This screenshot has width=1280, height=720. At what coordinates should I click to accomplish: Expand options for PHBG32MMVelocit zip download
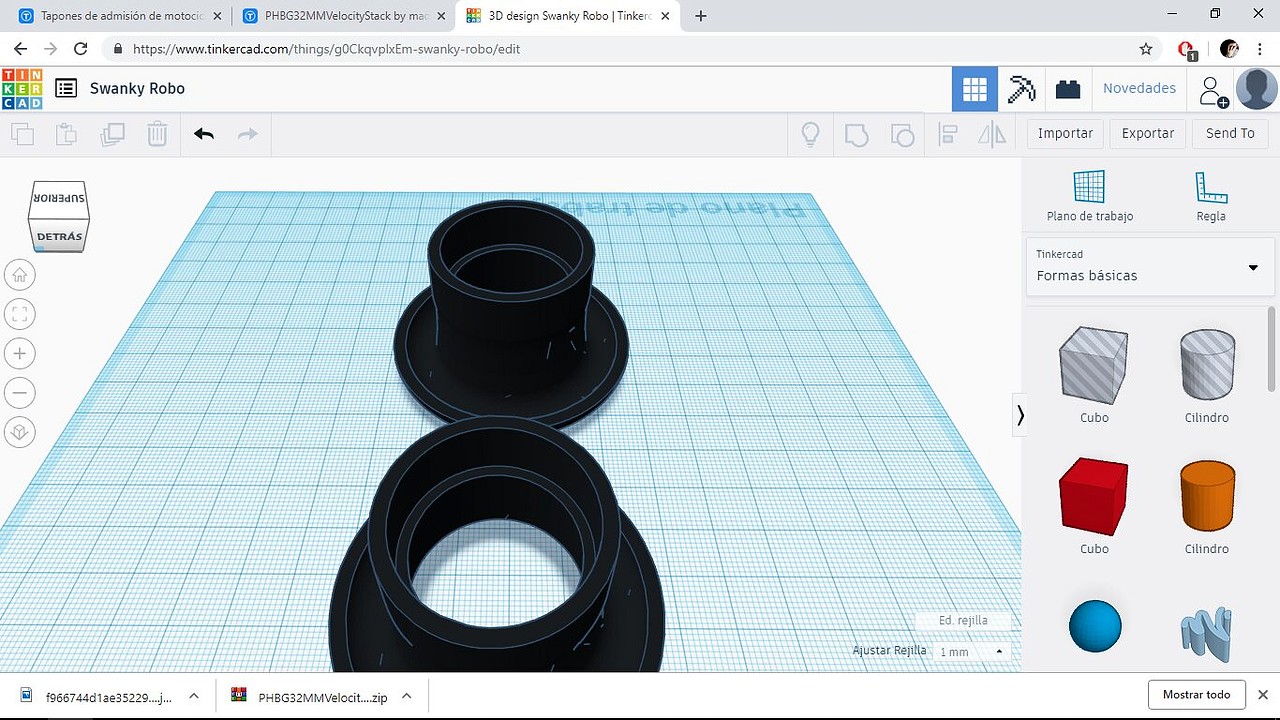[x=407, y=696]
